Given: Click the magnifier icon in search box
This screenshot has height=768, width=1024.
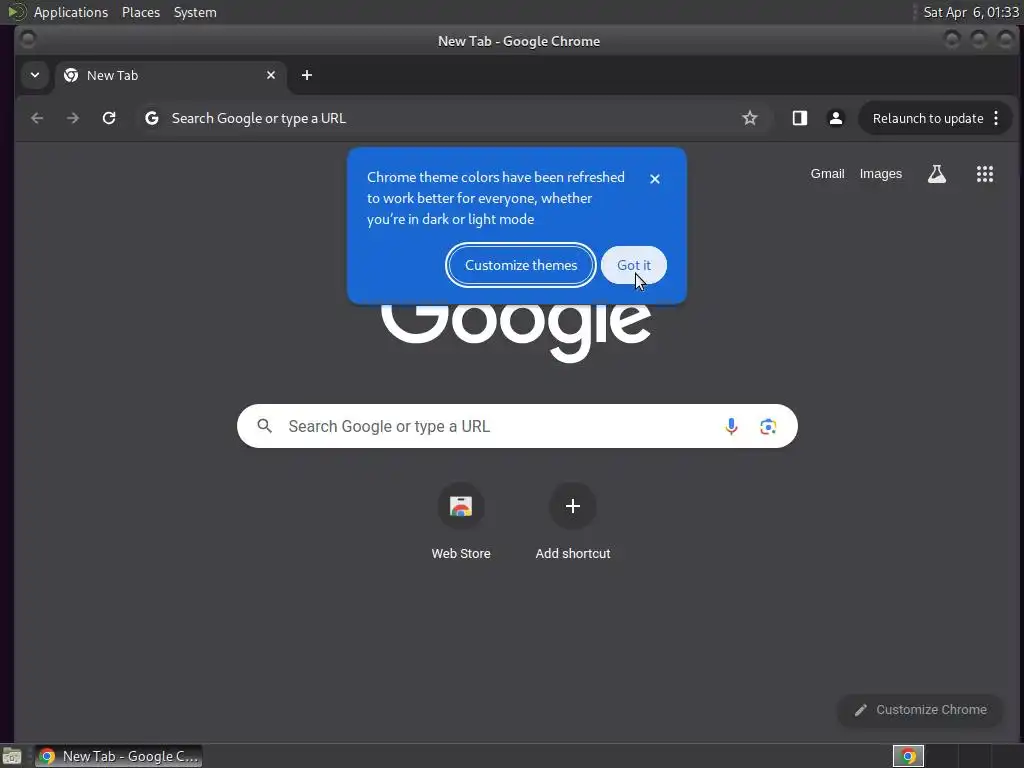Looking at the screenshot, I should point(264,426).
